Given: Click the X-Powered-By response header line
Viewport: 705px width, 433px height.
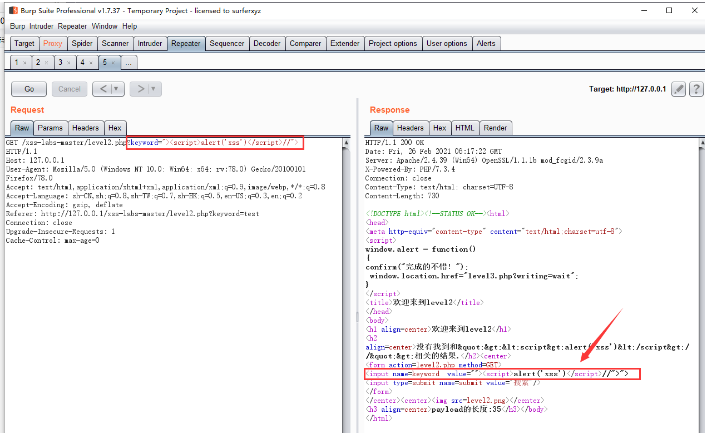Looking at the screenshot, I should [x=410, y=169].
